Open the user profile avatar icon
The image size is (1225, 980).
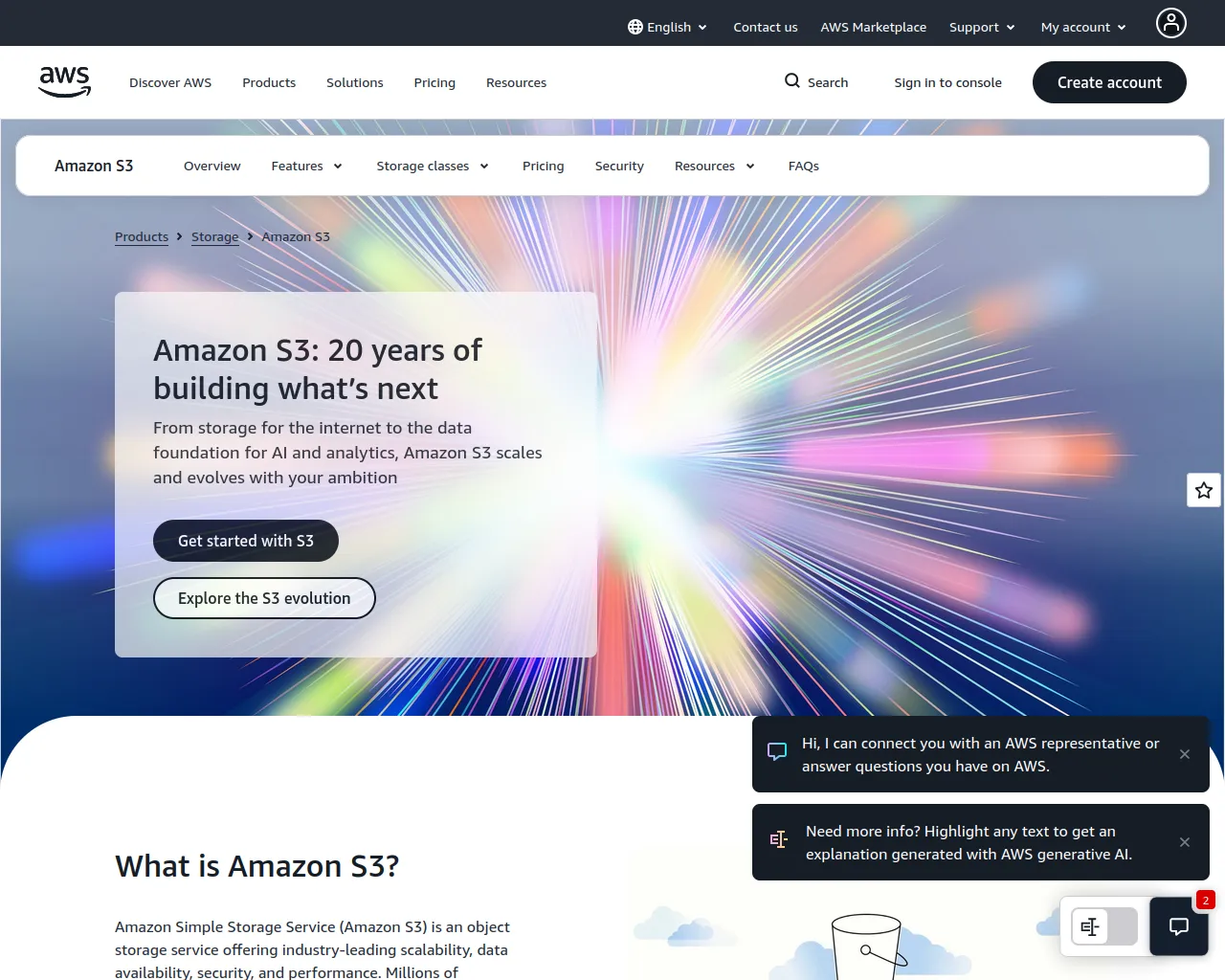tap(1170, 23)
